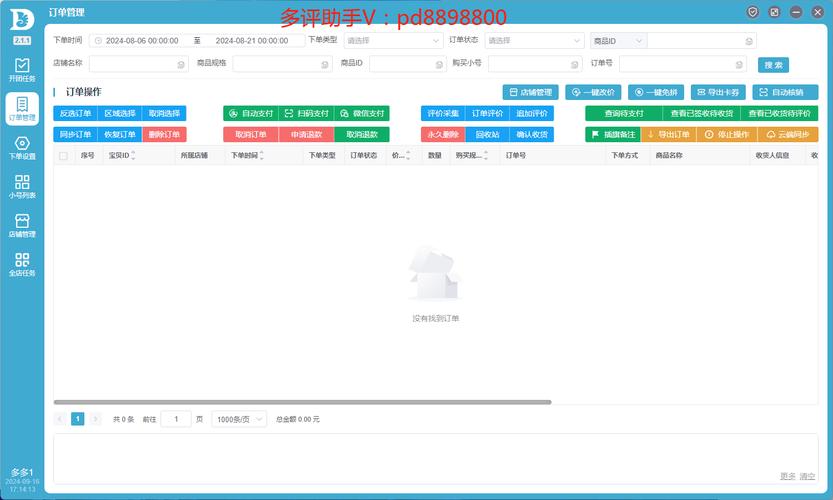Click 云端同步 cloud sync button

click(788, 134)
